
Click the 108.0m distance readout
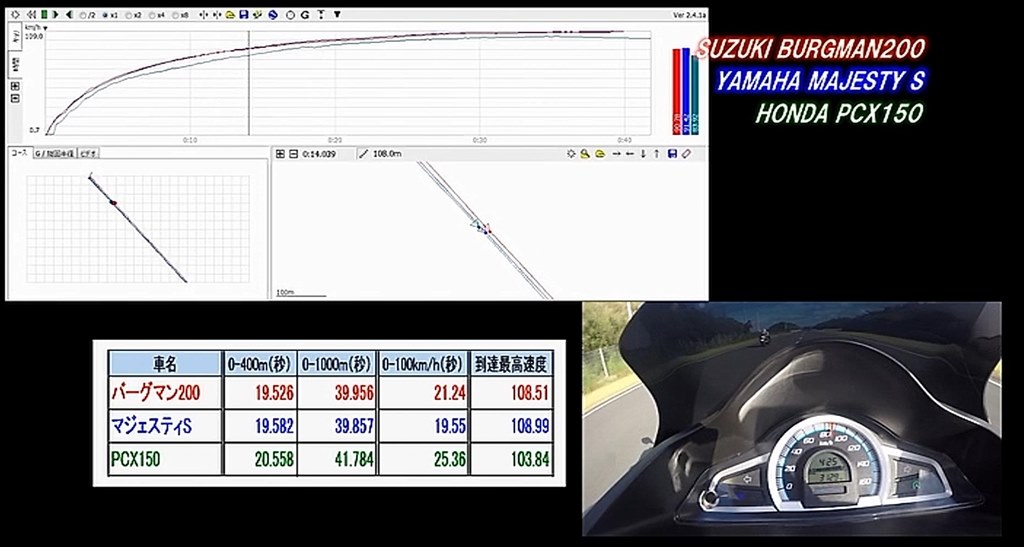[x=387, y=154]
